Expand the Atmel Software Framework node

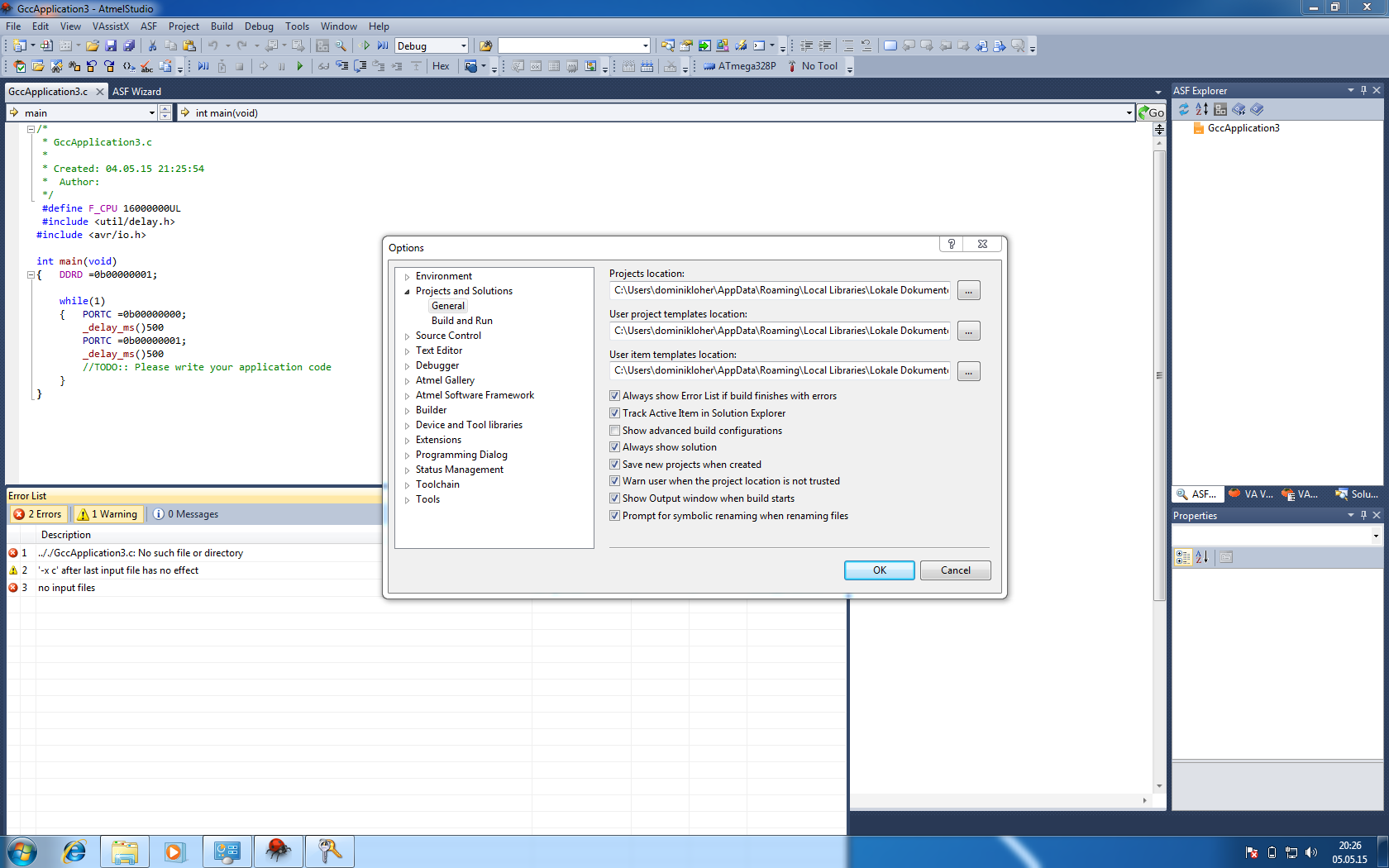[407, 396]
